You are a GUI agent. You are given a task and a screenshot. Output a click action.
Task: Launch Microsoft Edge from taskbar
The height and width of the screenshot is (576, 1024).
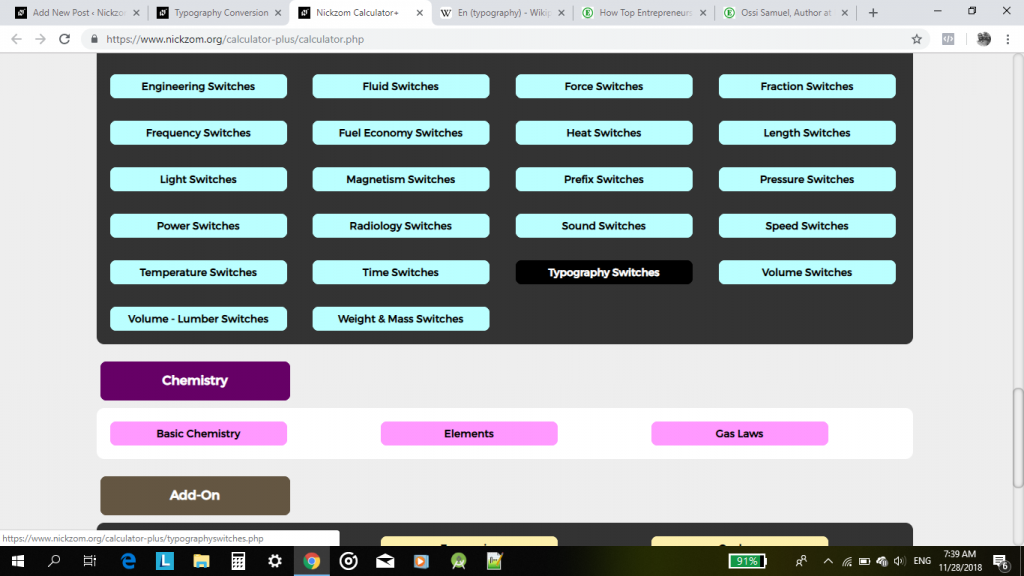click(128, 561)
